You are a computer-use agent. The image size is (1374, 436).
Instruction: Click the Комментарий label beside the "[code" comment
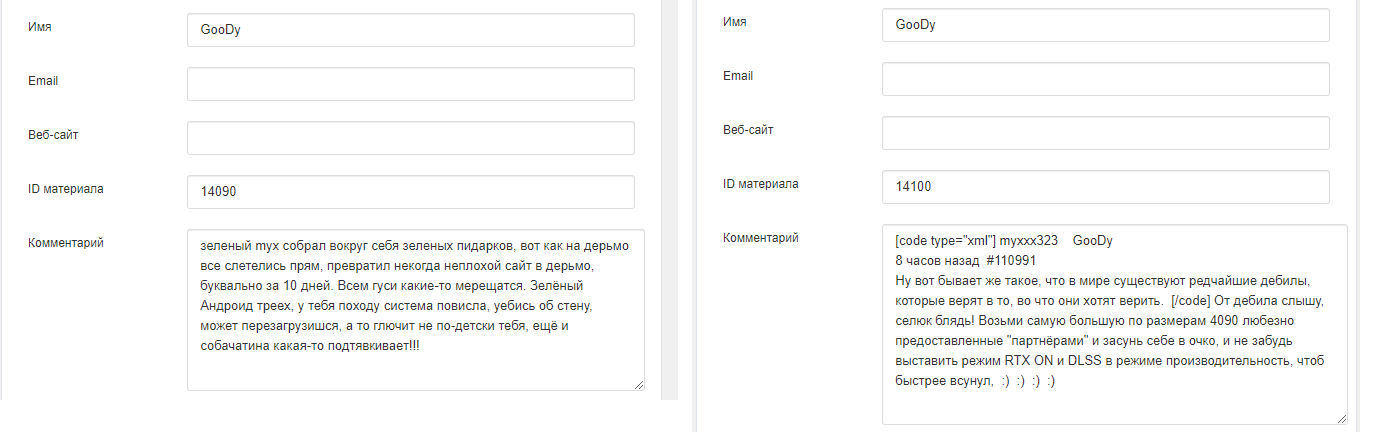[x=761, y=238]
